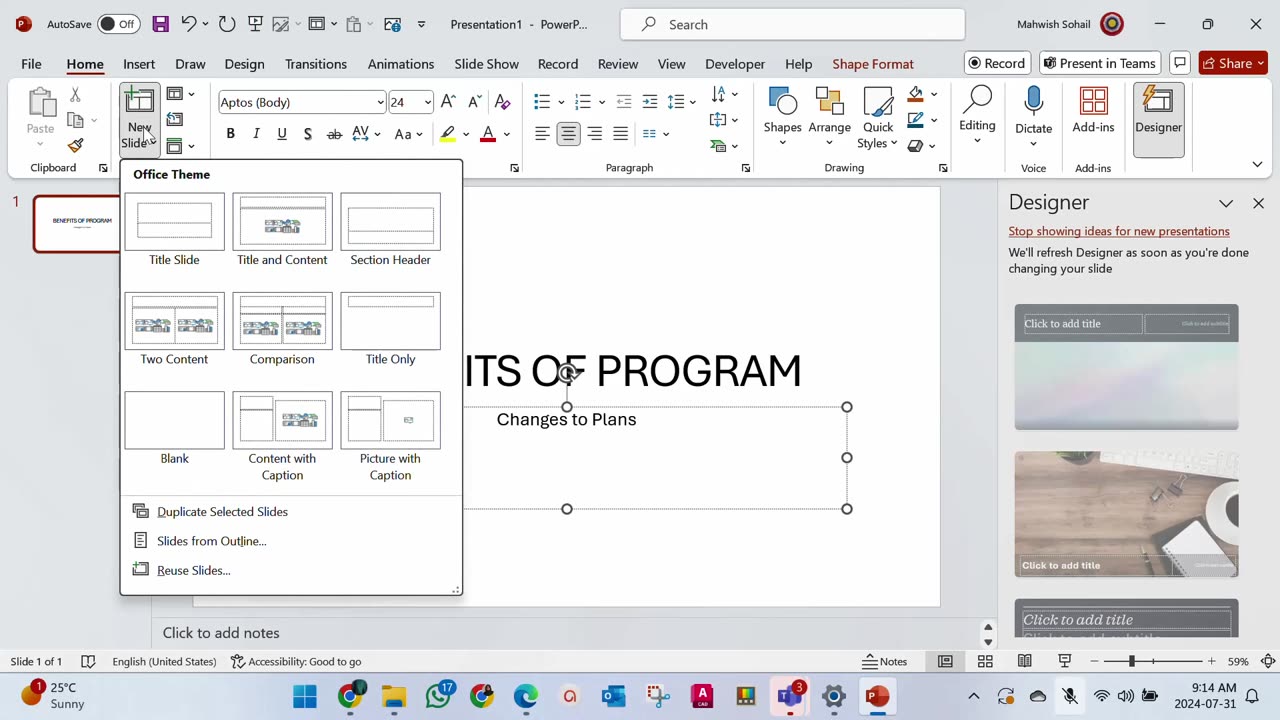Image resolution: width=1280 pixels, height=720 pixels.
Task: Open the File tab
Action: coord(31,64)
